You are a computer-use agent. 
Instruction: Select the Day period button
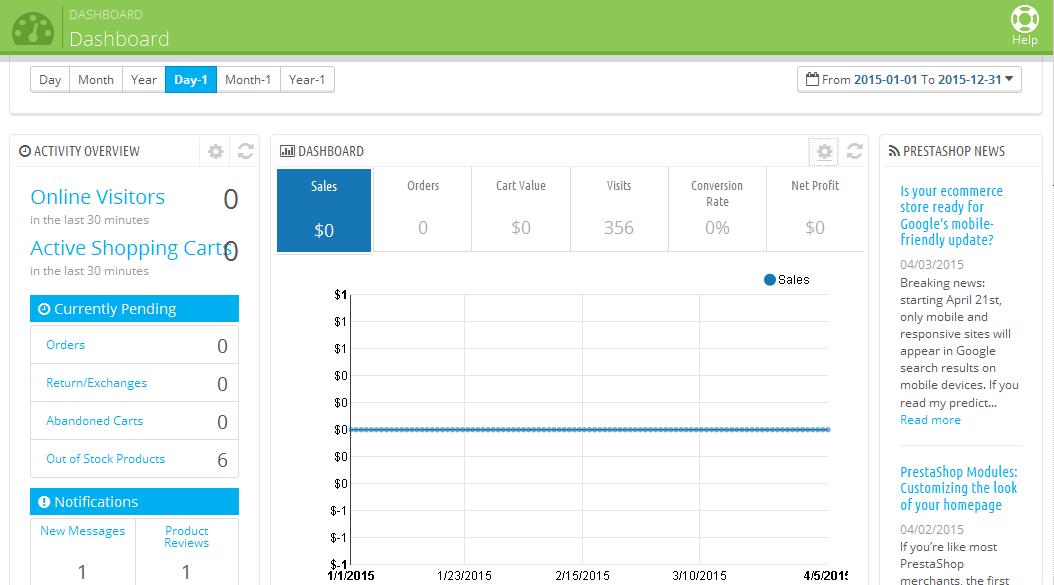pyautogui.click(x=50, y=79)
